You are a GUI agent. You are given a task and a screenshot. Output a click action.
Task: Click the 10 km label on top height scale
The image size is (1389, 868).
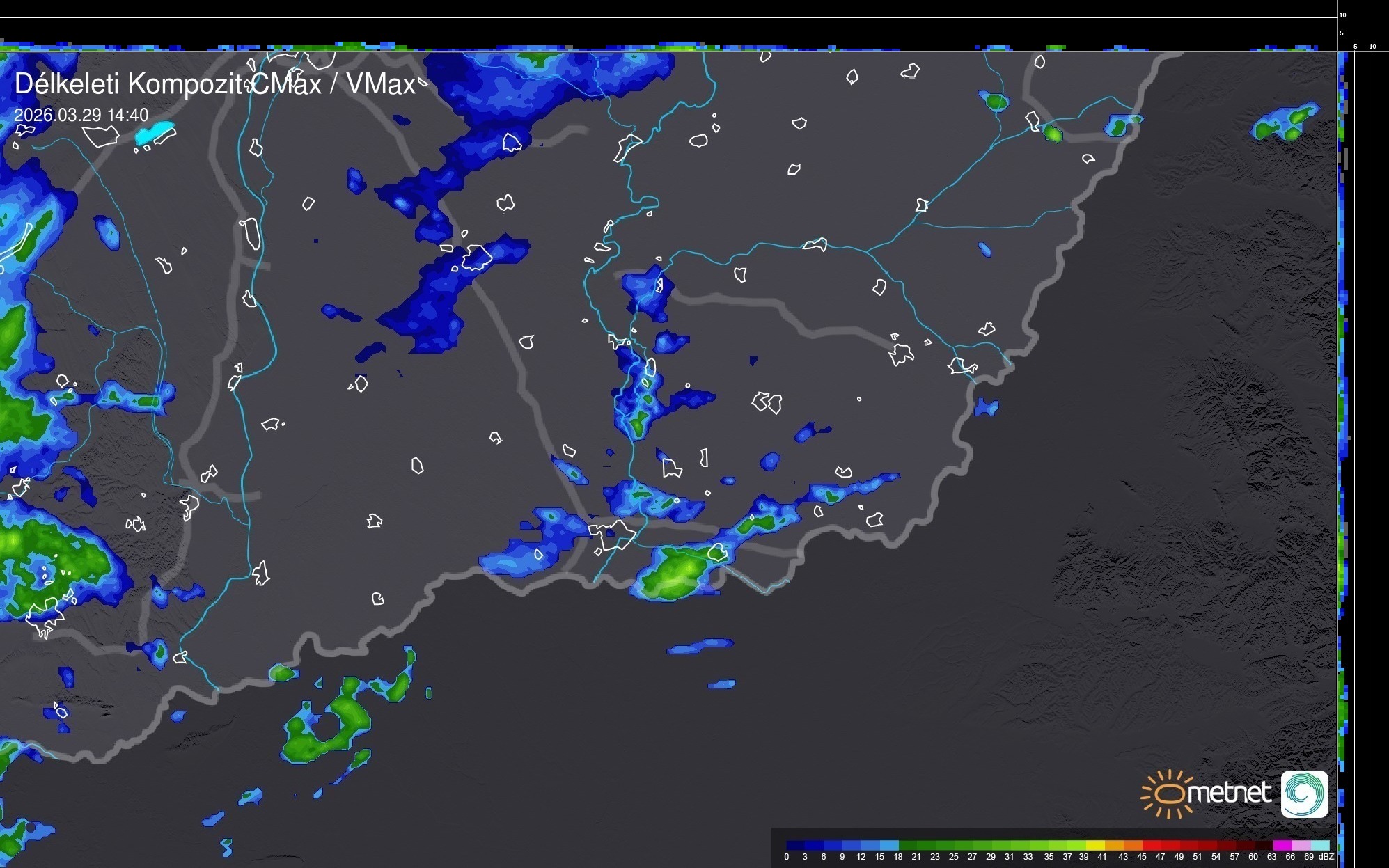(x=1342, y=15)
